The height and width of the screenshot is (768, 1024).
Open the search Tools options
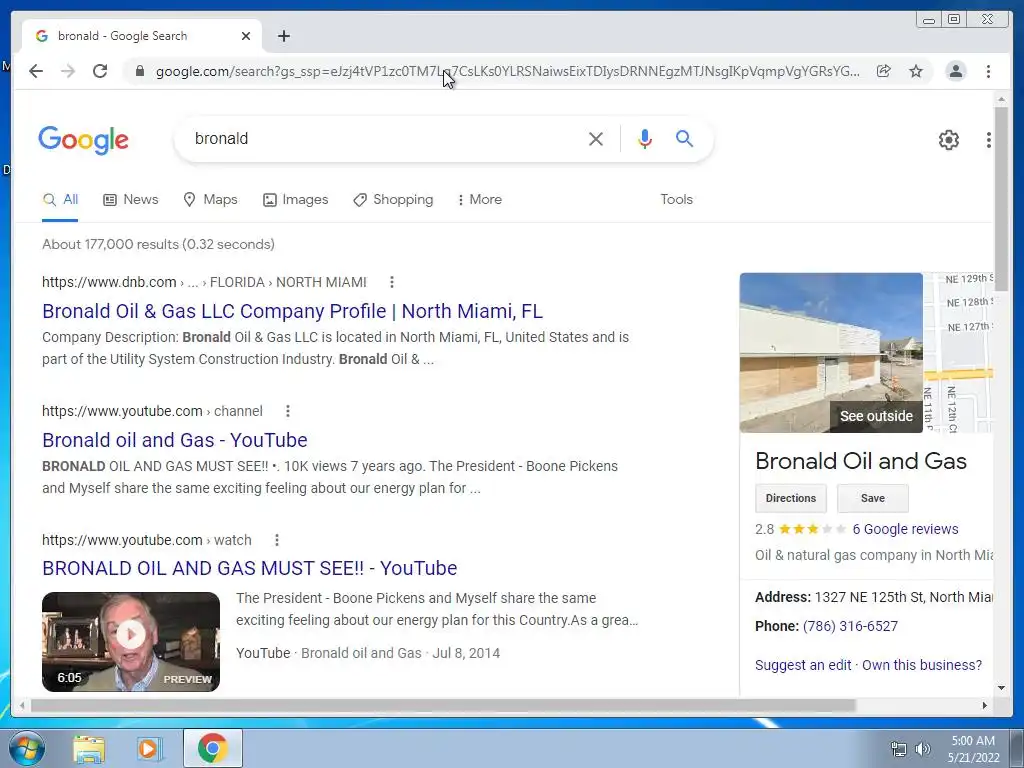point(676,200)
